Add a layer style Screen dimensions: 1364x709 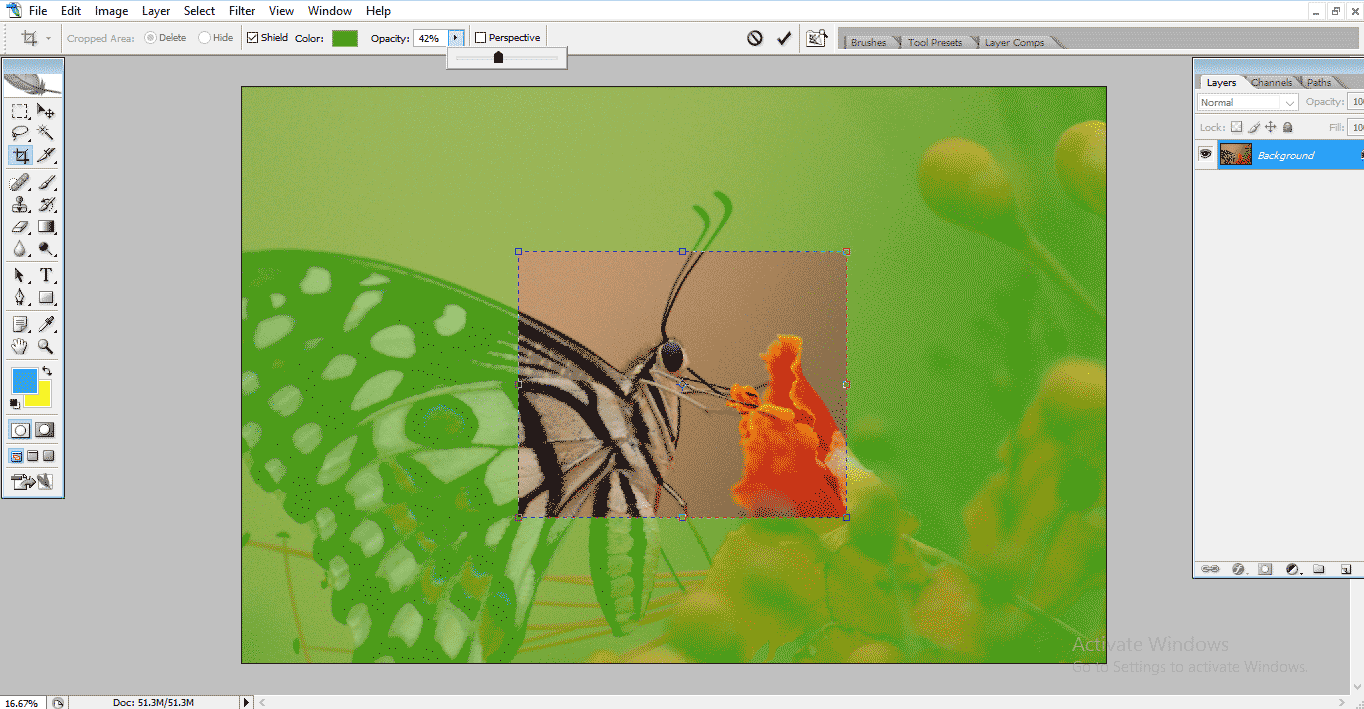coord(1238,569)
